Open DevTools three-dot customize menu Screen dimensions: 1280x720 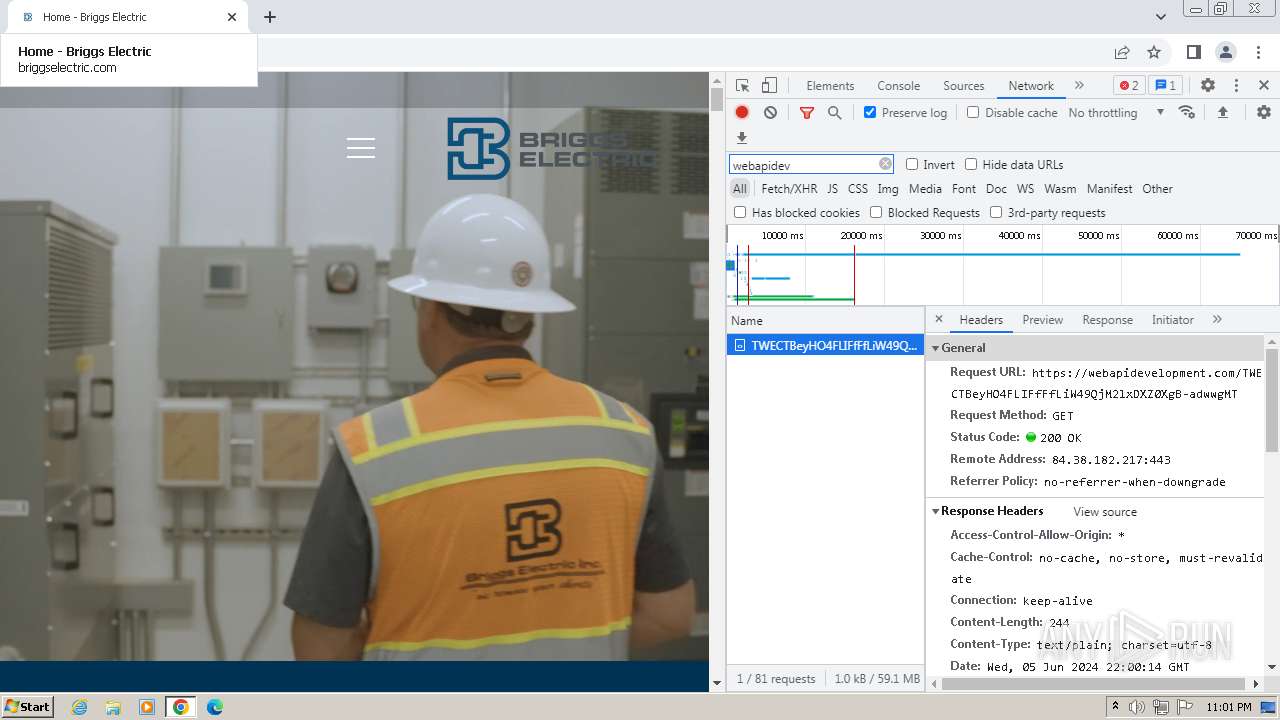[1236, 86]
